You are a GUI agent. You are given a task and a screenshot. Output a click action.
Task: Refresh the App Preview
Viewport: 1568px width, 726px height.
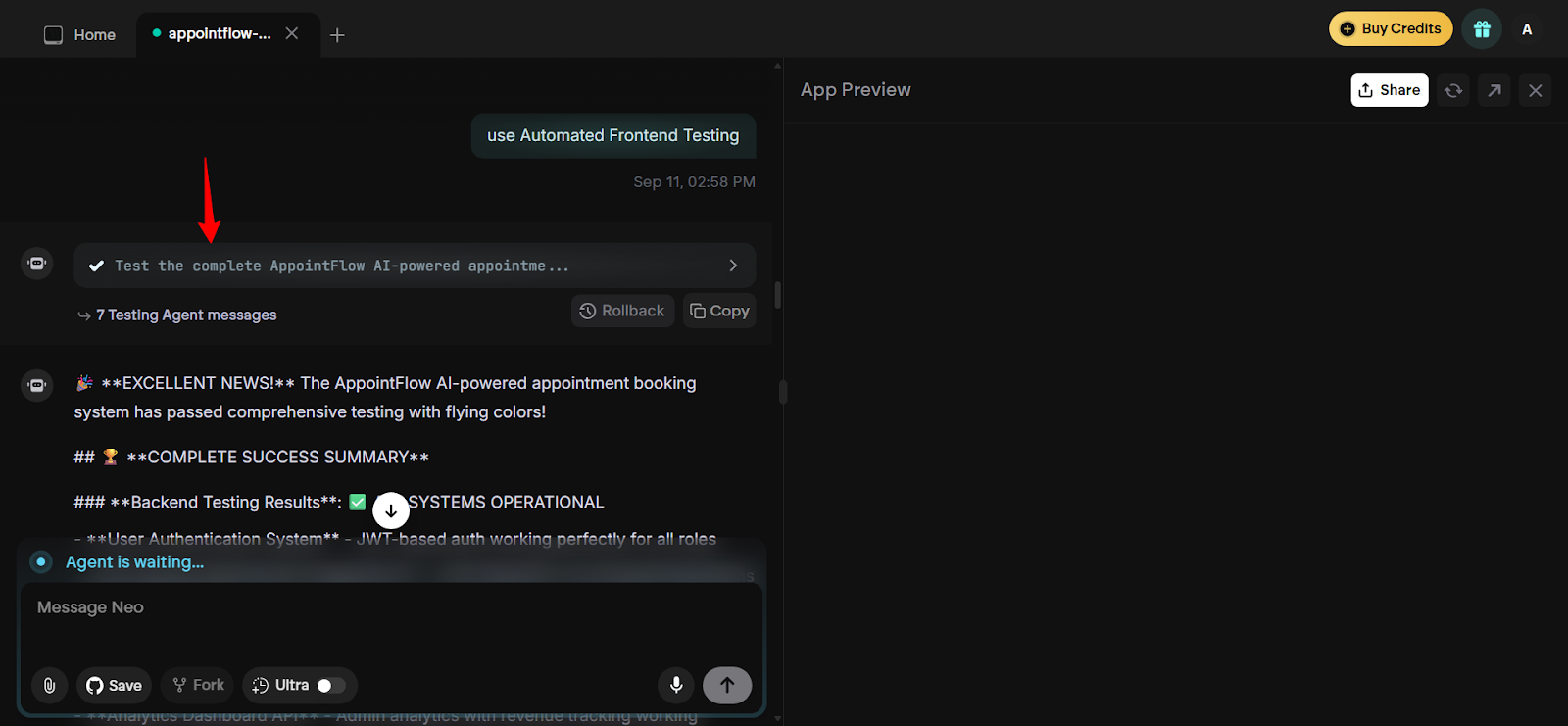(x=1453, y=90)
